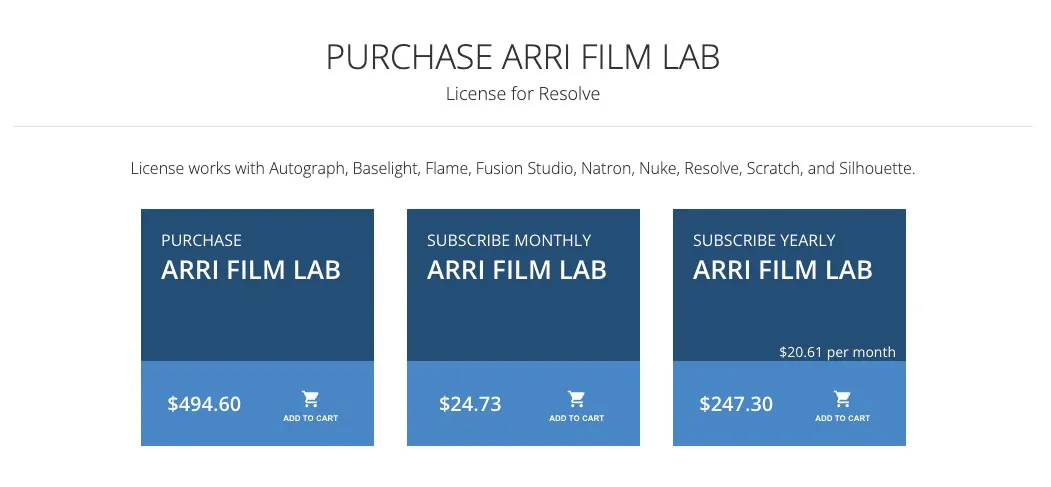Click the cart icon beside $247.30

pos(842,400)
